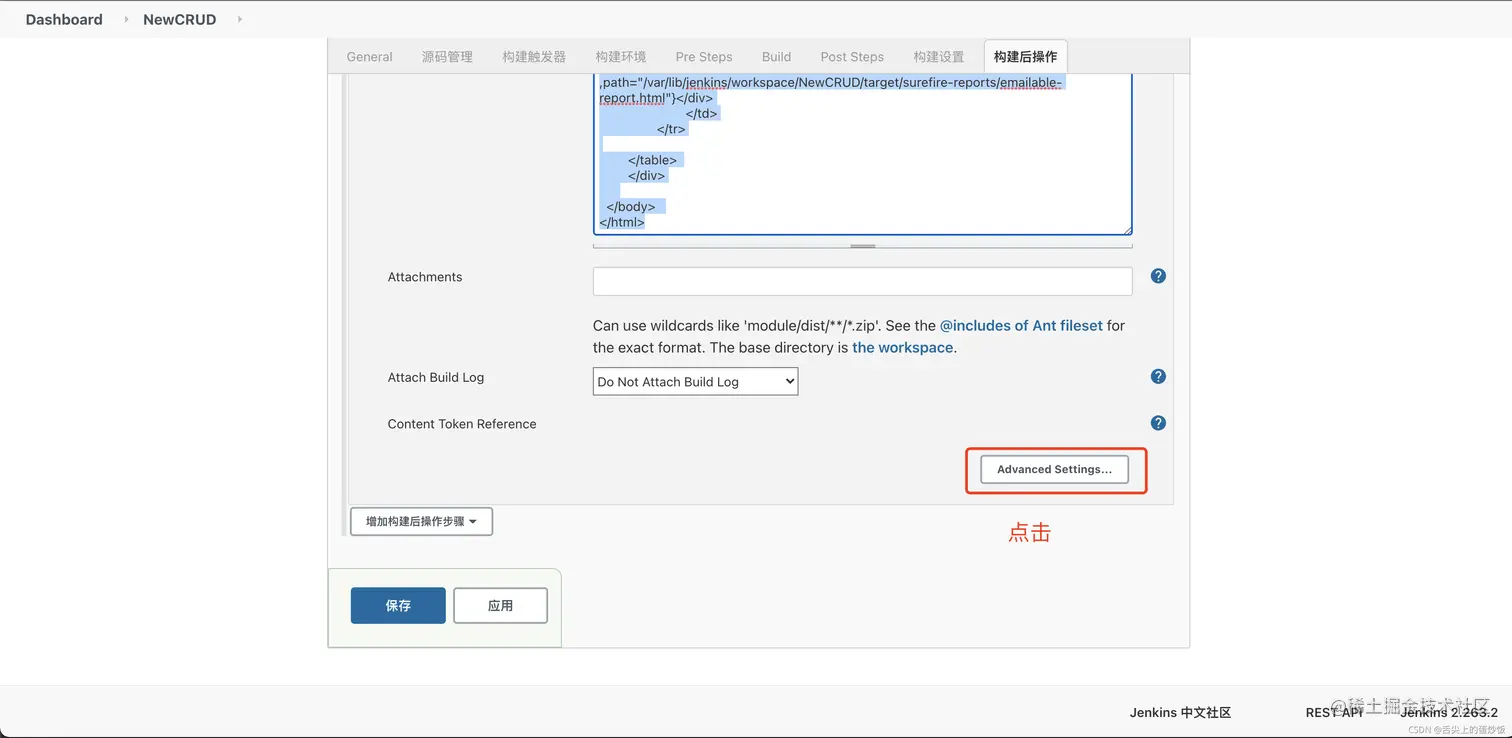
Task: Click the </body> line in textarea
Action: tap(631, 207)
